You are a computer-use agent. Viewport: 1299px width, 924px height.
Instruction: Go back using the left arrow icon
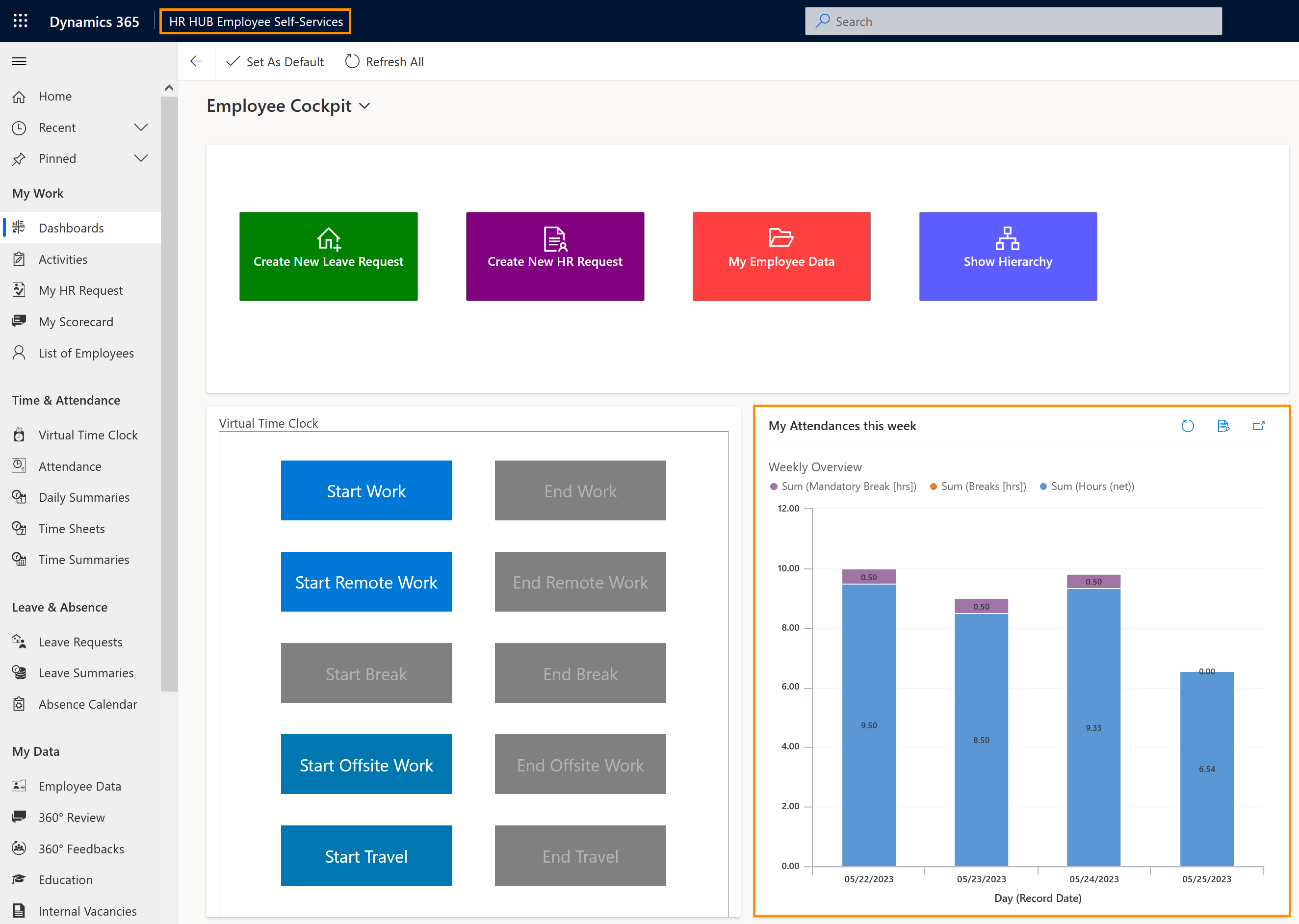click(196, 61)
